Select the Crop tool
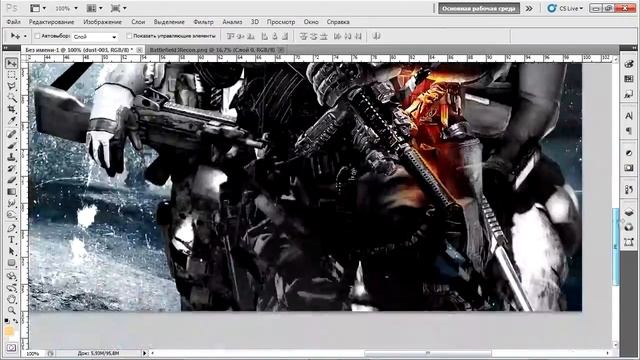Screen dimensions: 640x360 pyautogui.click(x=11, y=109)
